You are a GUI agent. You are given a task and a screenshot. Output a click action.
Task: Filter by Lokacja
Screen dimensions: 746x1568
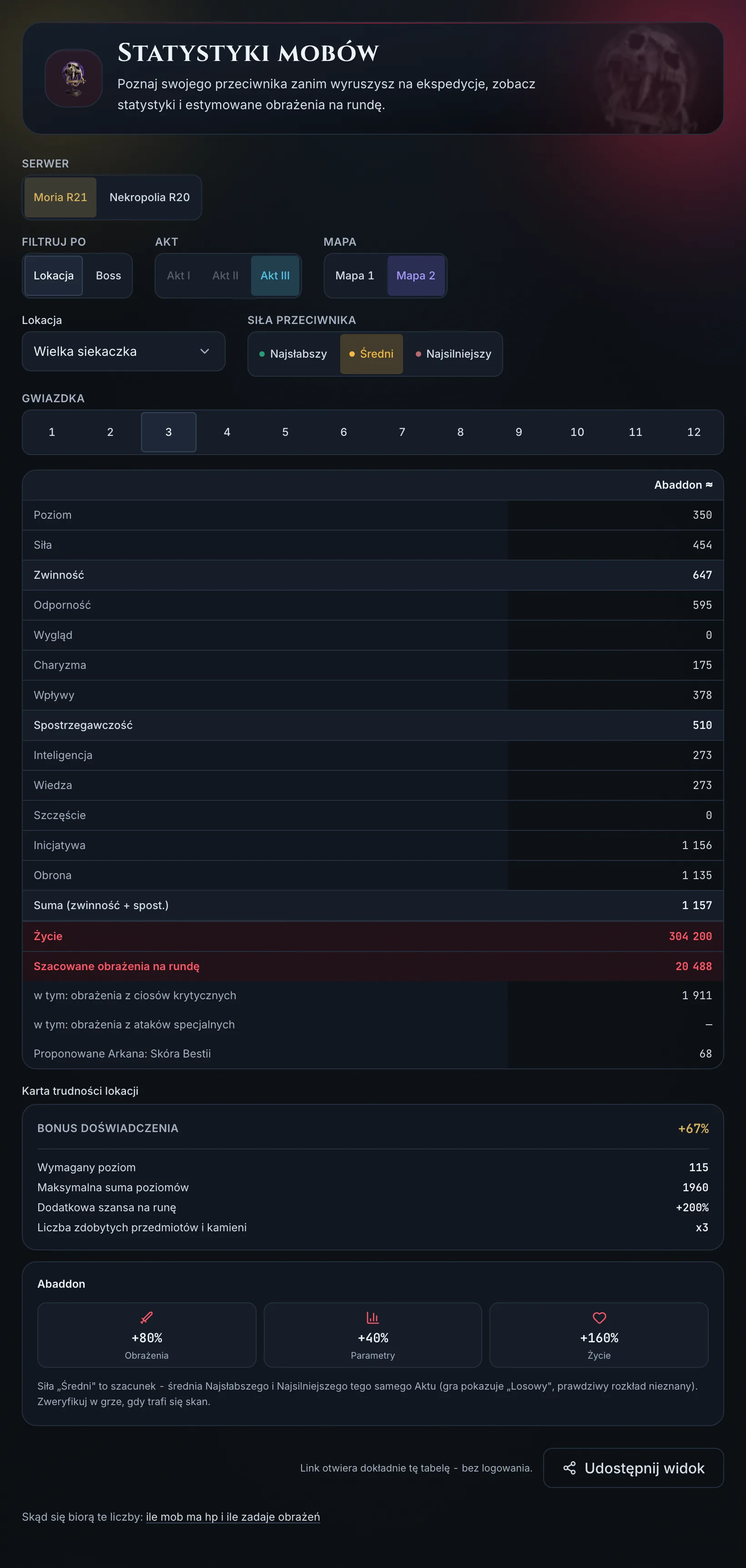[x=54, y=276]
